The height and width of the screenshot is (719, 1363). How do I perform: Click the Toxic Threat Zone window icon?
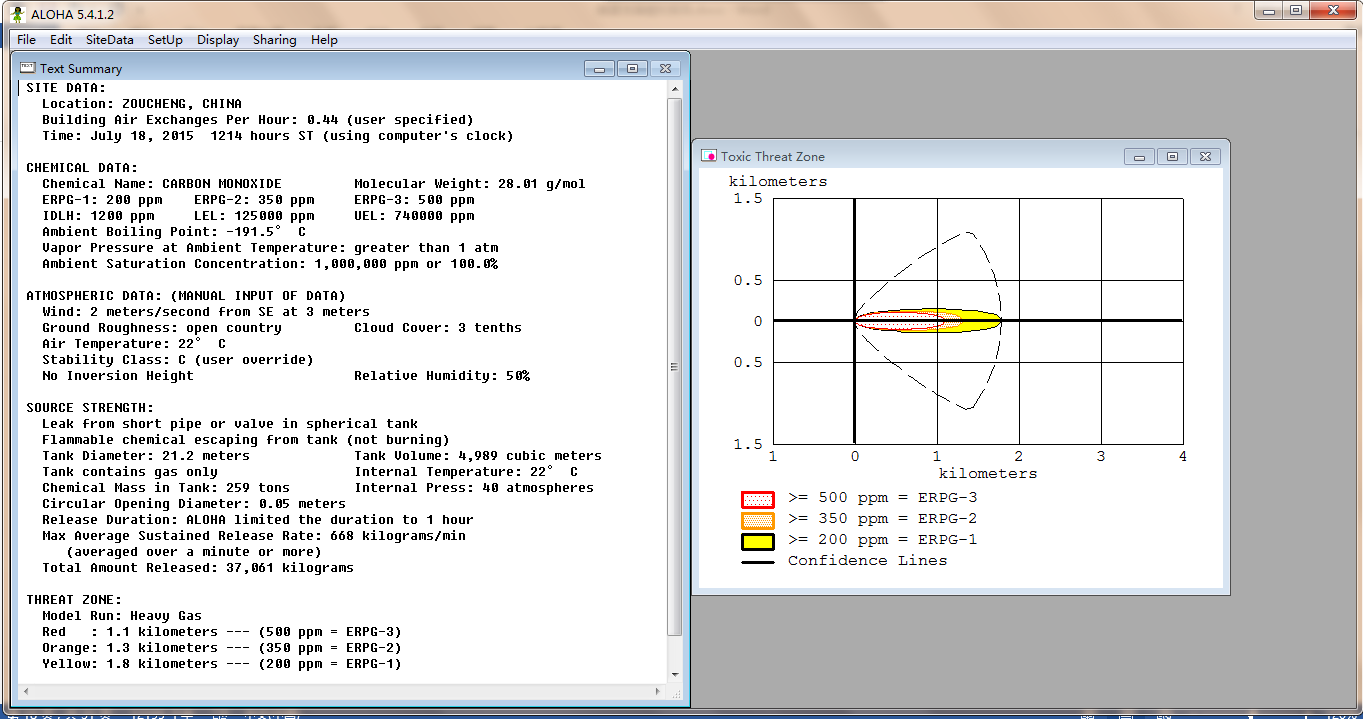(709, 156)
